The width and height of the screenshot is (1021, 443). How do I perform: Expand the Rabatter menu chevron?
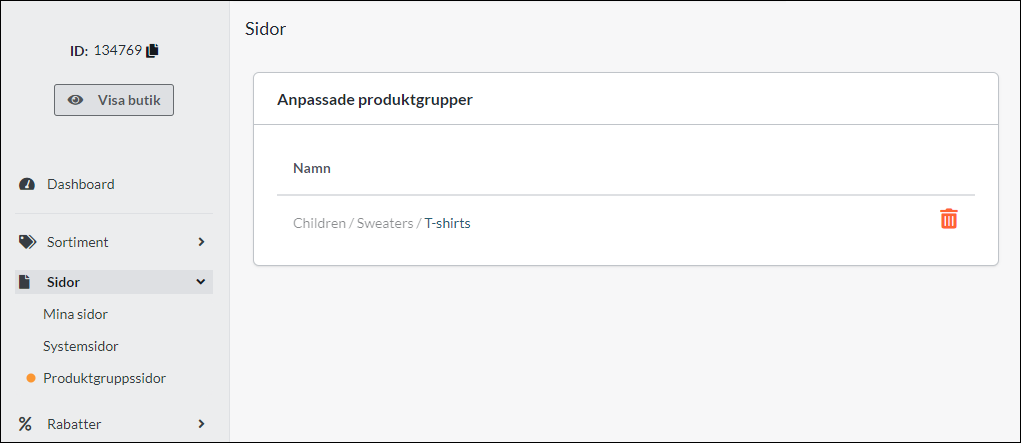pos(201,424)
